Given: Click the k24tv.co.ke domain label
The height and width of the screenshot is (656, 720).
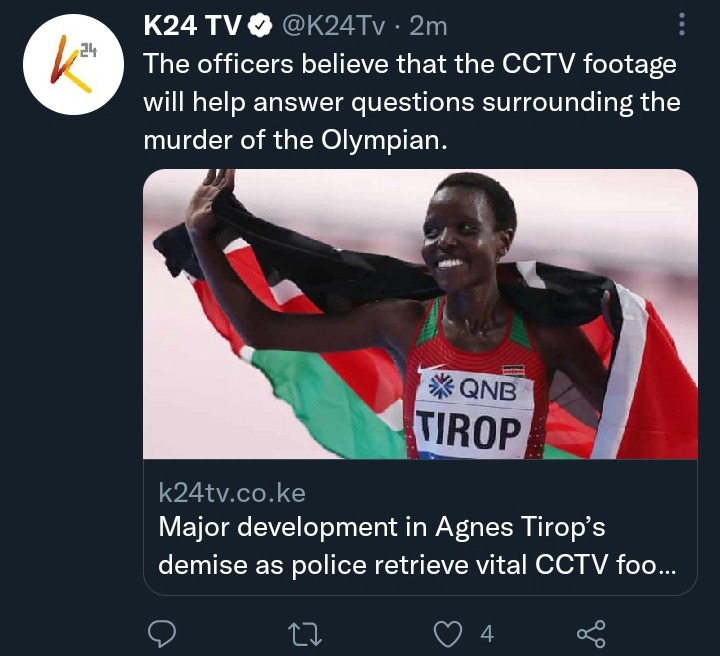Looking at the screenshot, I should click(232, 493).
